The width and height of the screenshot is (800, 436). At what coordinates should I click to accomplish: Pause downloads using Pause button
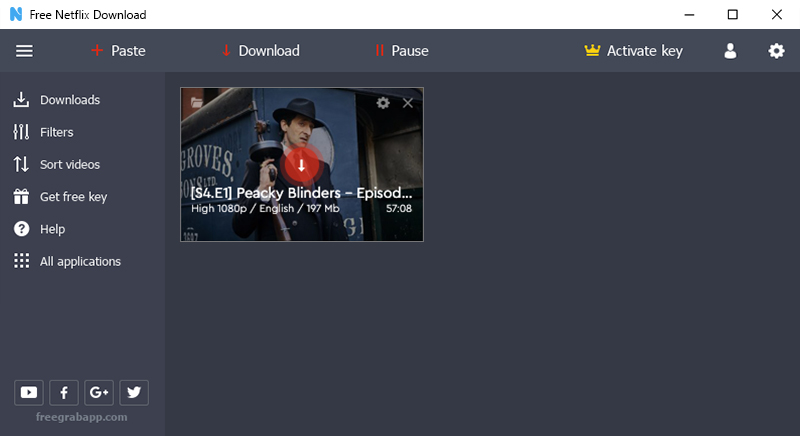click(401, 51)
